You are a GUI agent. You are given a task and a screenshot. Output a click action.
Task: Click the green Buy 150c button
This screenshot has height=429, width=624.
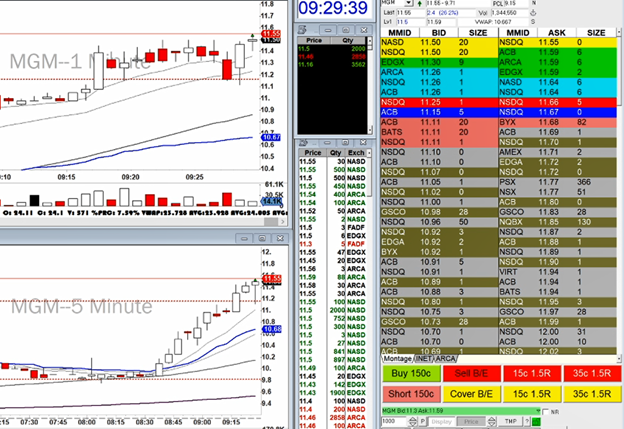(x=410, y=373)
